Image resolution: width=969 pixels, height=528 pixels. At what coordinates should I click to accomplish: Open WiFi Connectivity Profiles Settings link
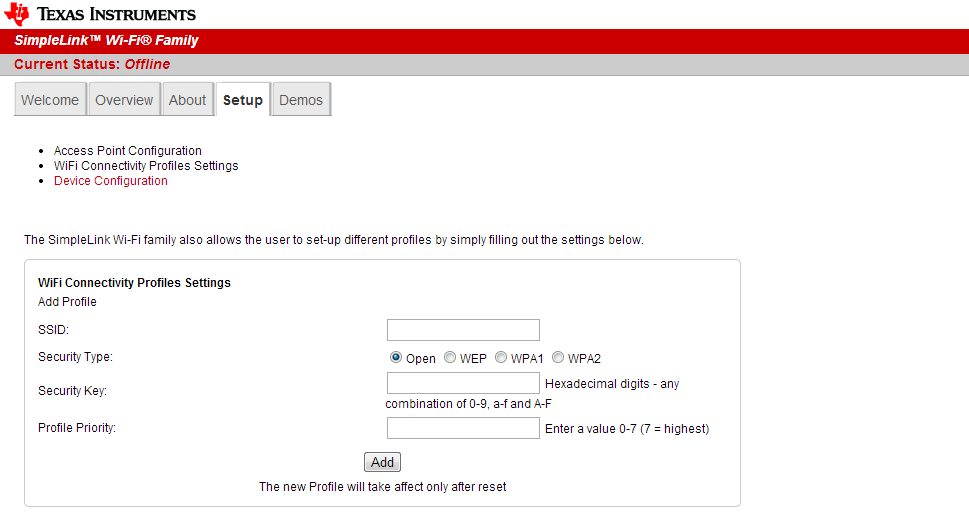[x=146, y=166]
